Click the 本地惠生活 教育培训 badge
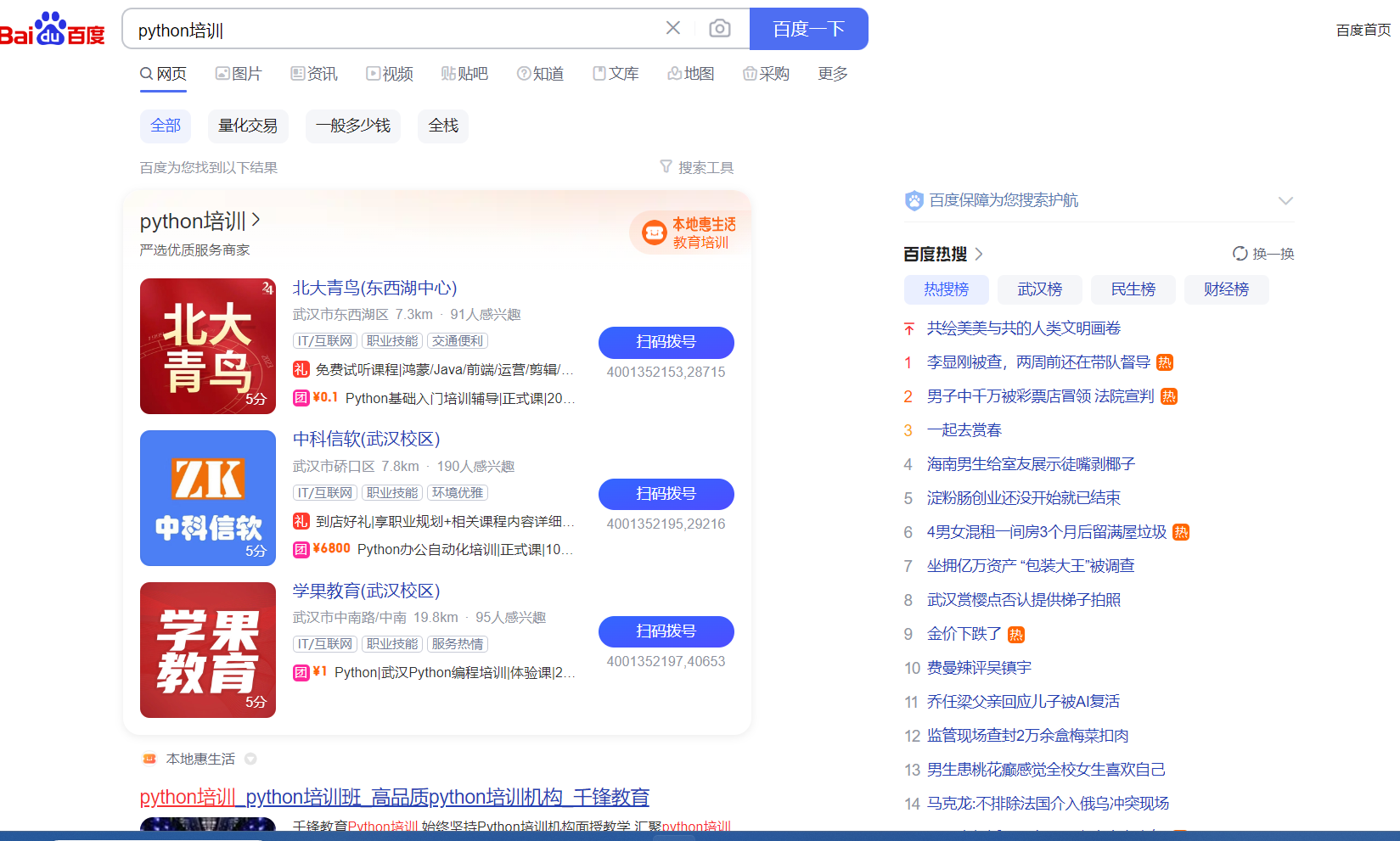 [x=689, y=233]
